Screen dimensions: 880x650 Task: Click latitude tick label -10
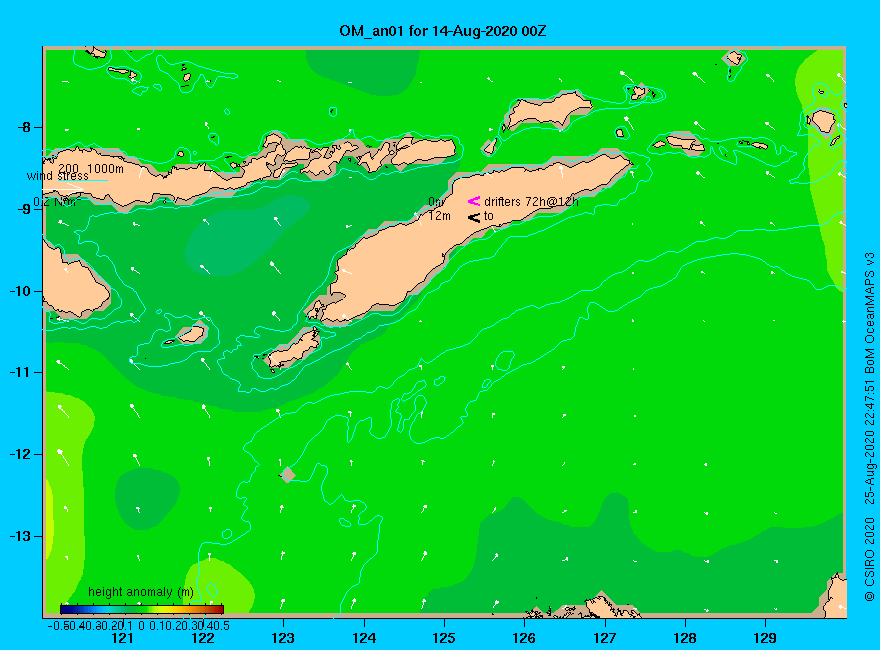click(x=19, y=291)
